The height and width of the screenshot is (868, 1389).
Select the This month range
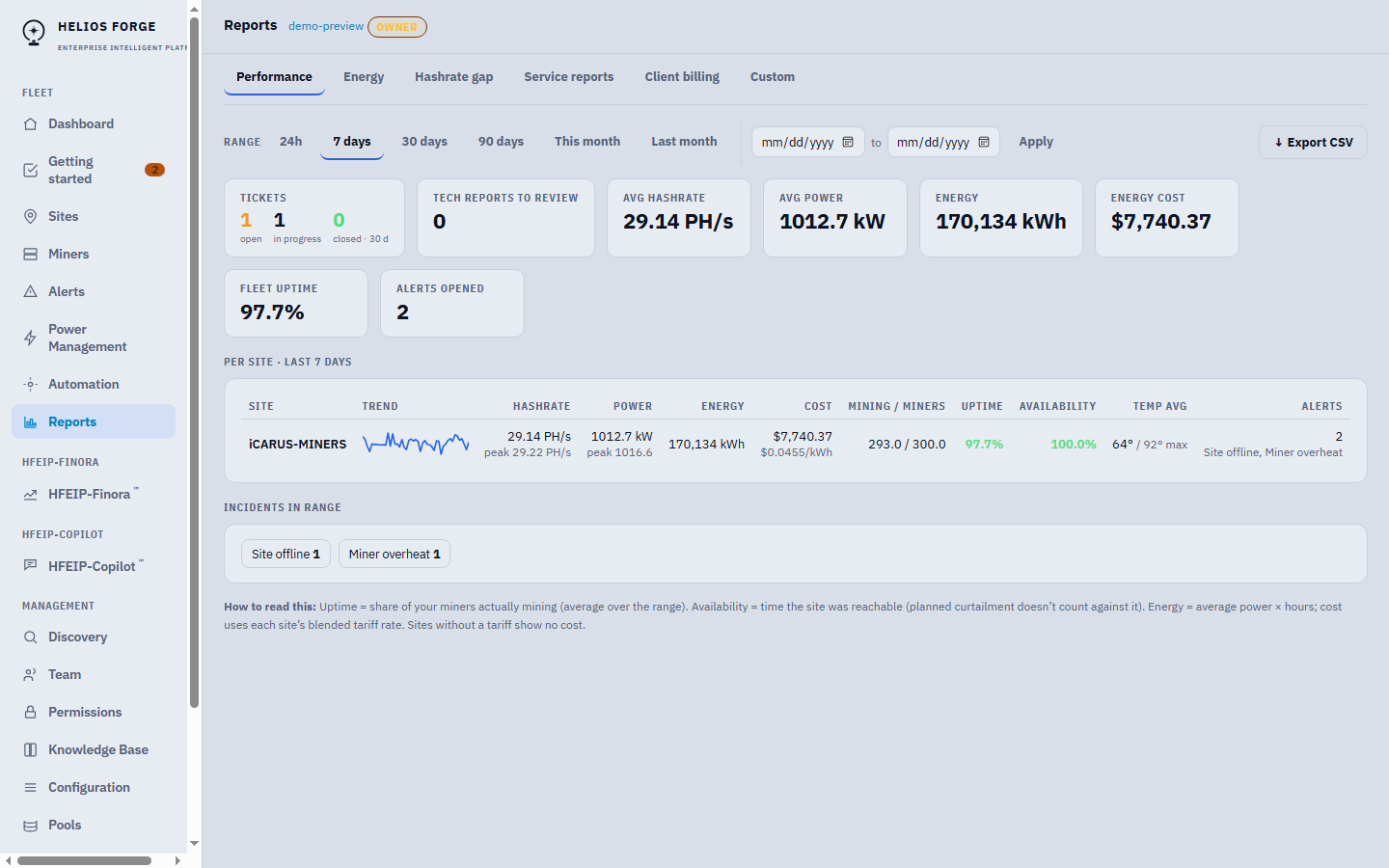(x=587, y=142)
